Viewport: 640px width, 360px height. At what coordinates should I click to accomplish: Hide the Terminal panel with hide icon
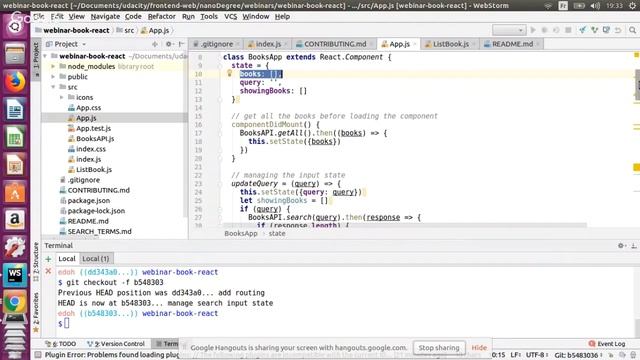pos(633,245)
